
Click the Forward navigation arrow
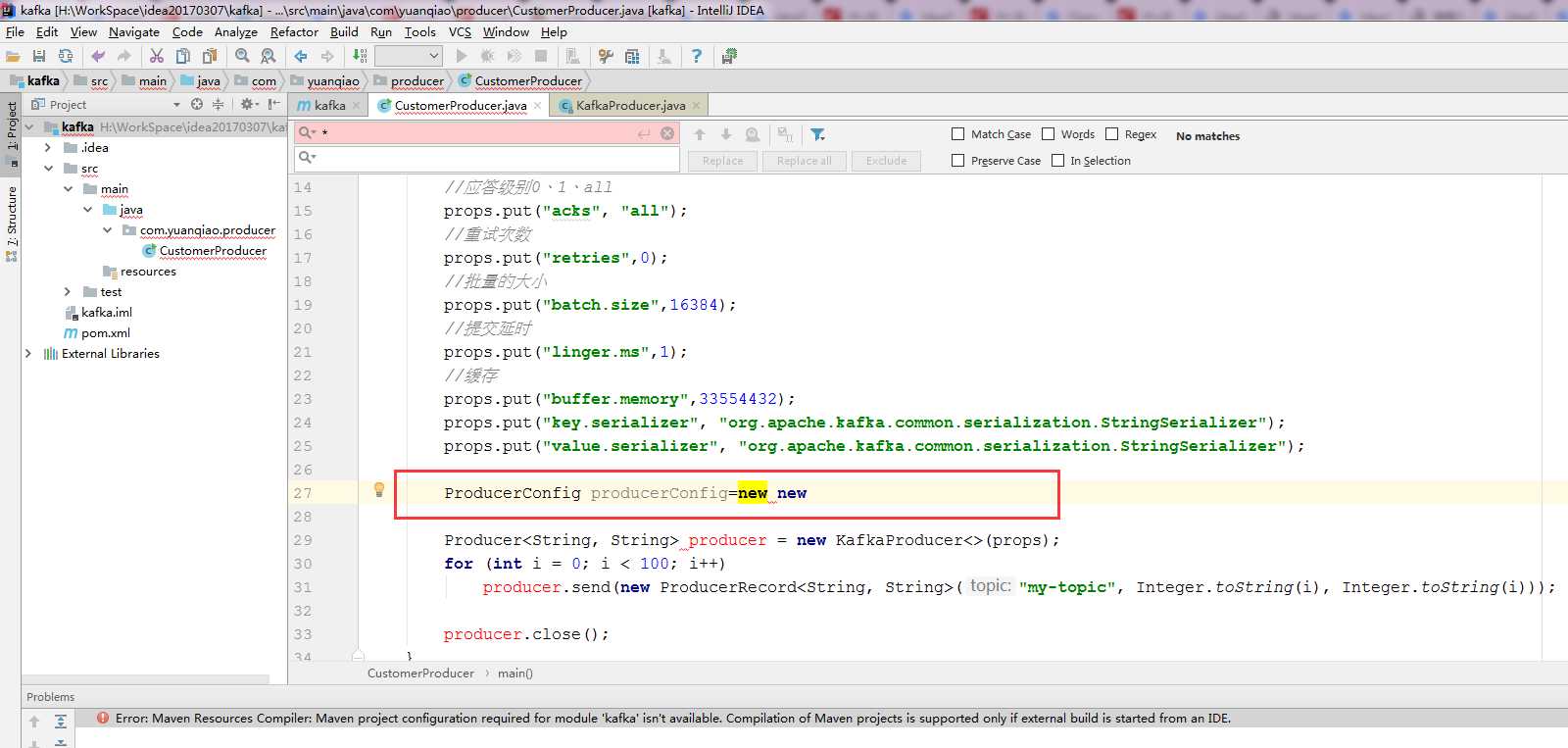[x=327, y=57]
